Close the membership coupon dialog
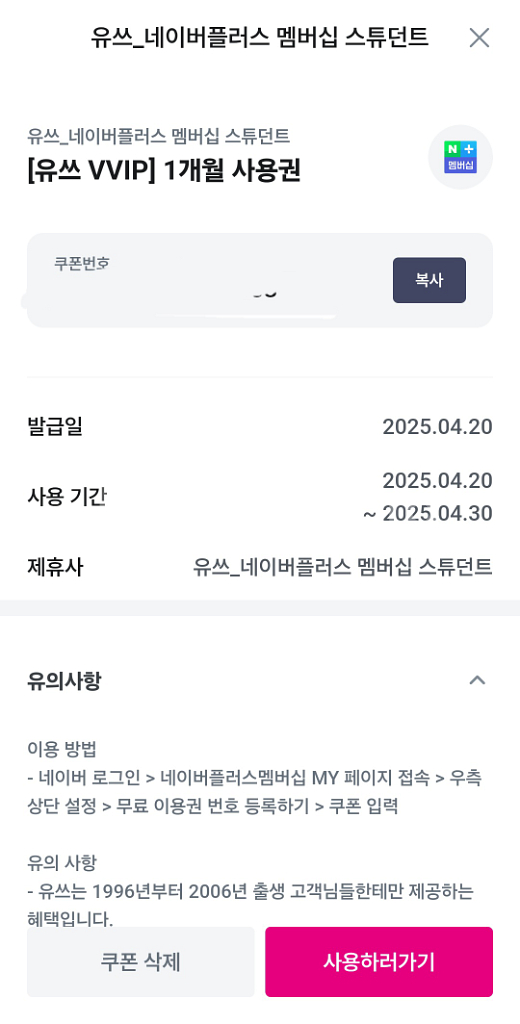Image resolution: width=520 pixels, height=1024 pixels. coord(479,39)
